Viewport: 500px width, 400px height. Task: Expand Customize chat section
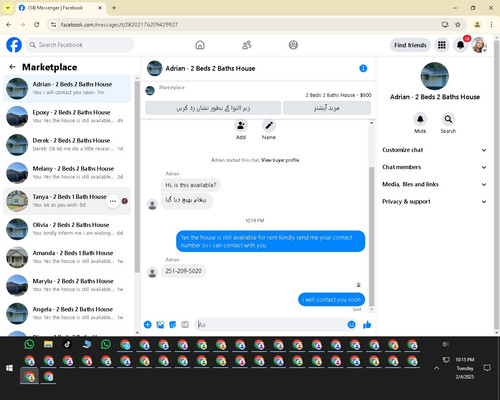point(434,150)
